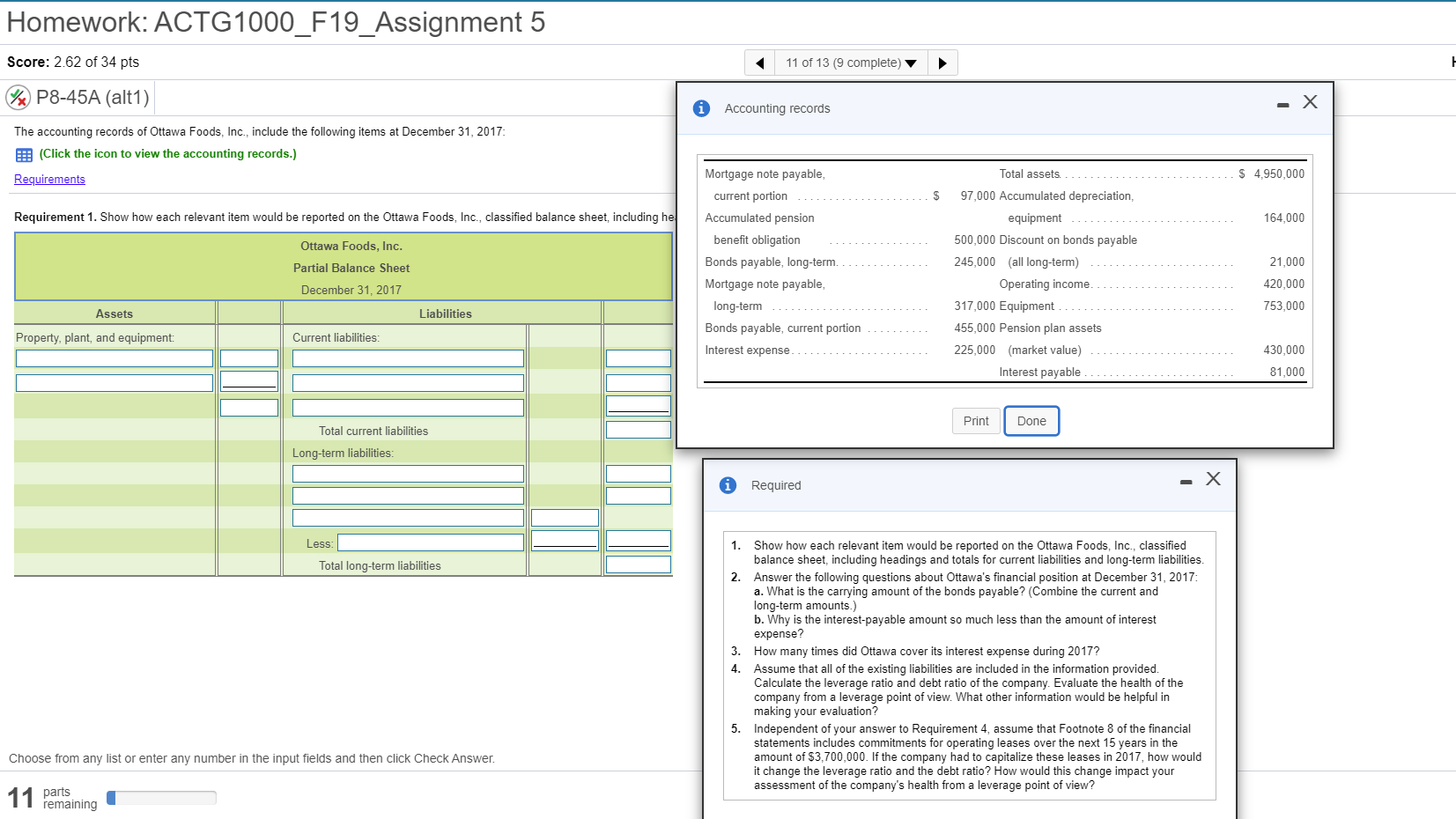Click info icon in Accounting records dialog
1456x819 pixels.
701,108
